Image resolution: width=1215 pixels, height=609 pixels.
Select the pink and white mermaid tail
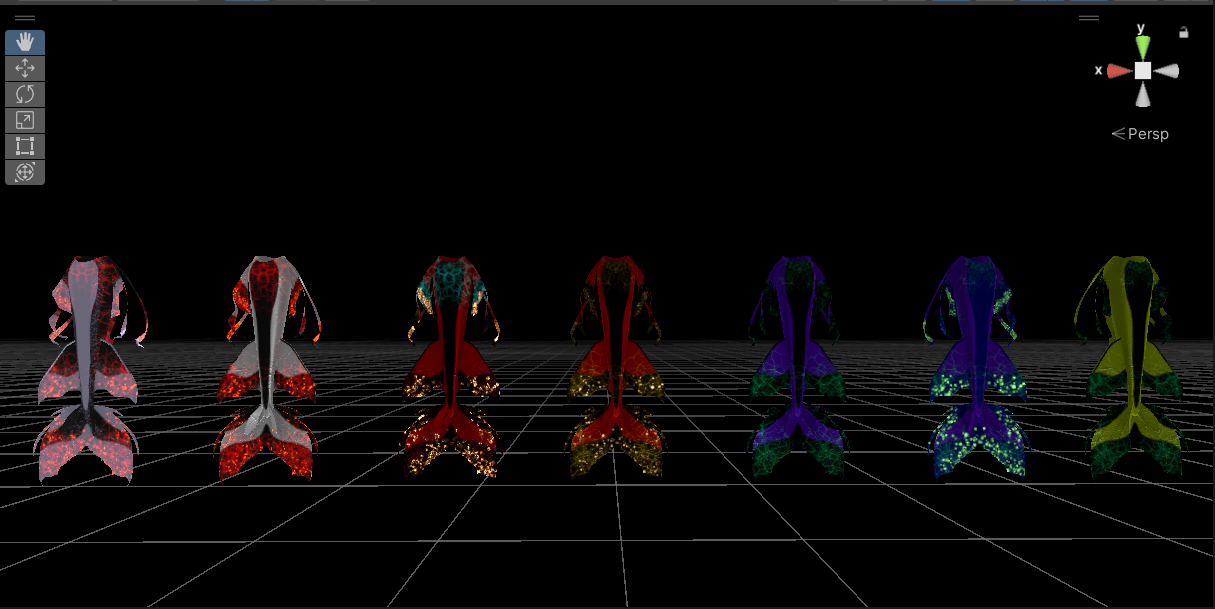(x=88, y=370)
